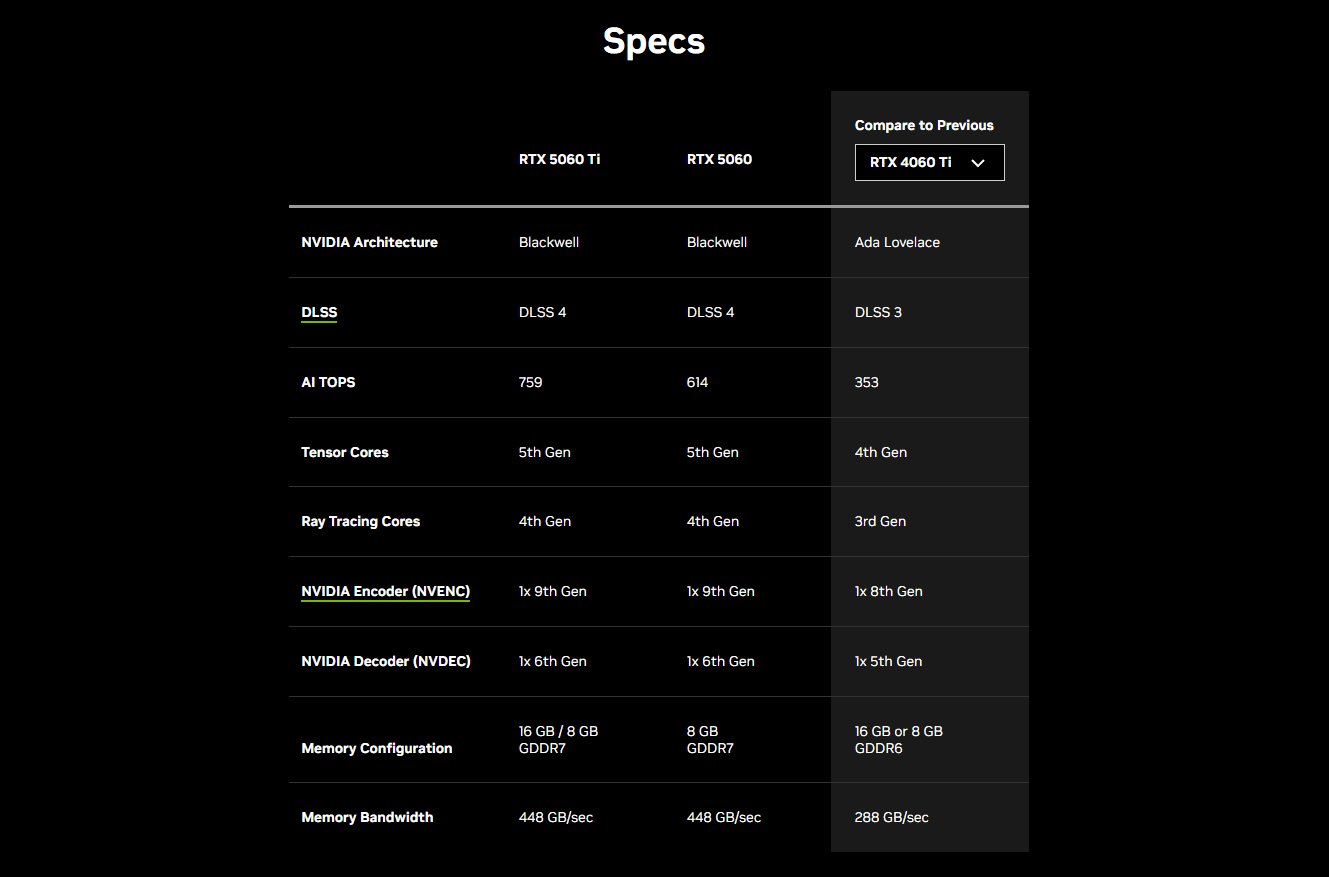Click the Specs page heading
The height and width of the screenshot is (877, 1329).
pyautogui.click(x=654, y=41)
